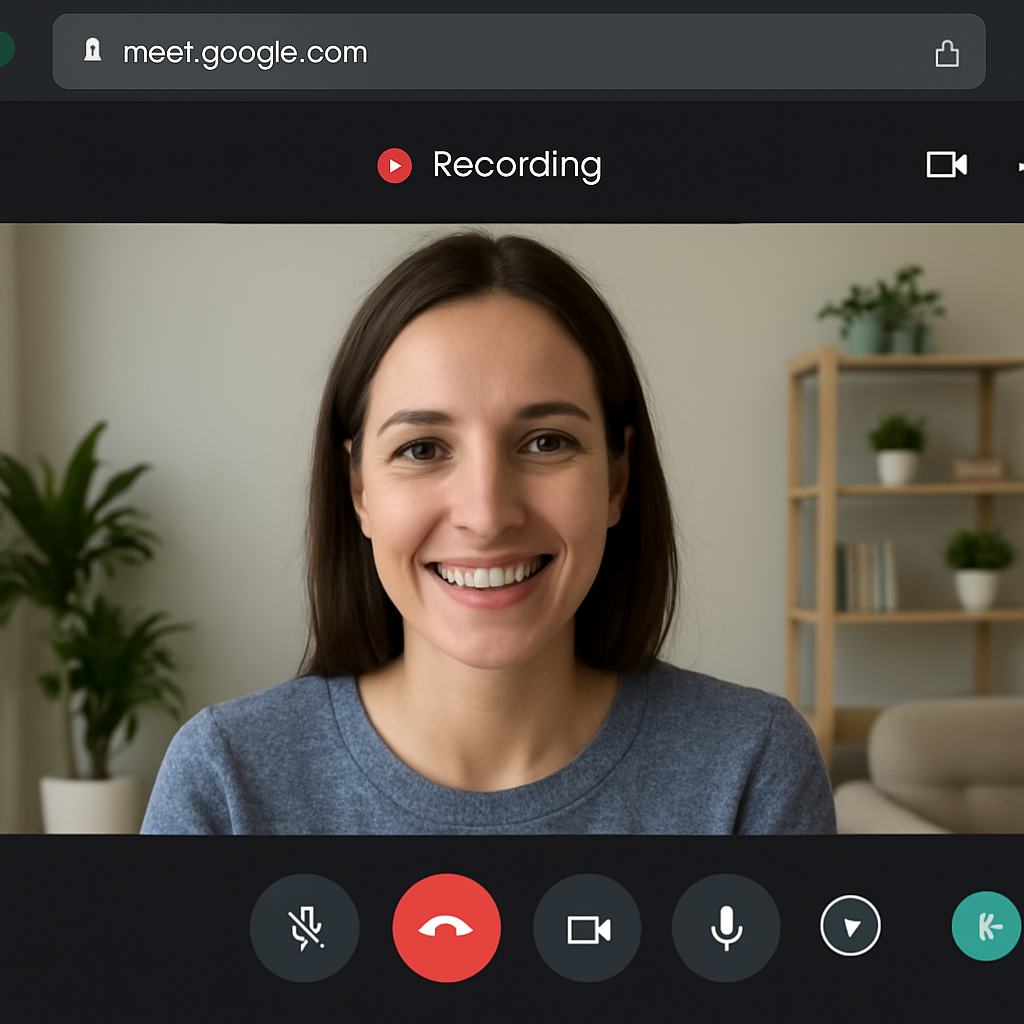This screenshot has width=1024, height=1024.
Task: Click the share icon inside the address bar
Action: click(x=946, y=54)
